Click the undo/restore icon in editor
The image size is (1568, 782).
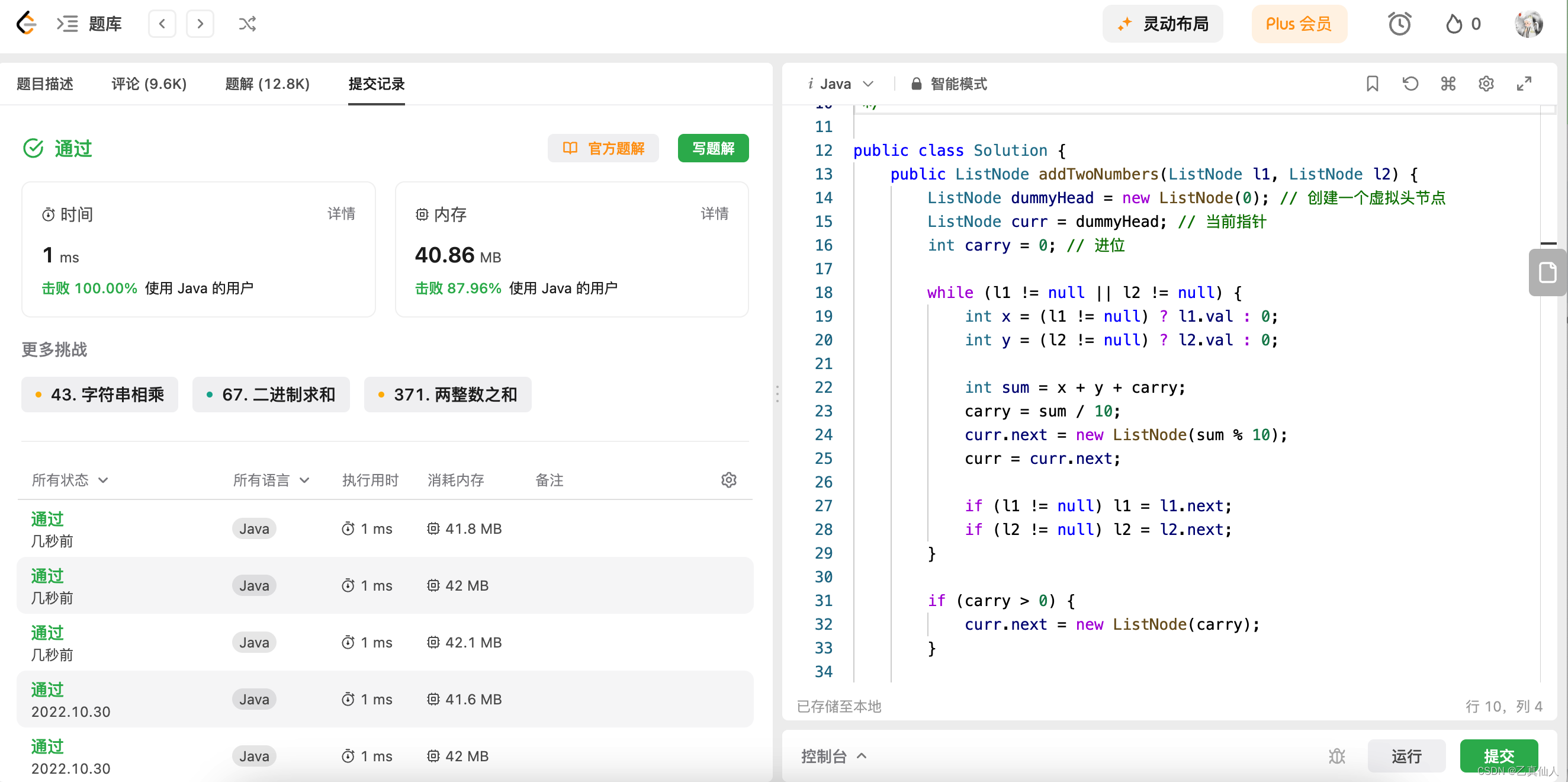(1410, 83)
